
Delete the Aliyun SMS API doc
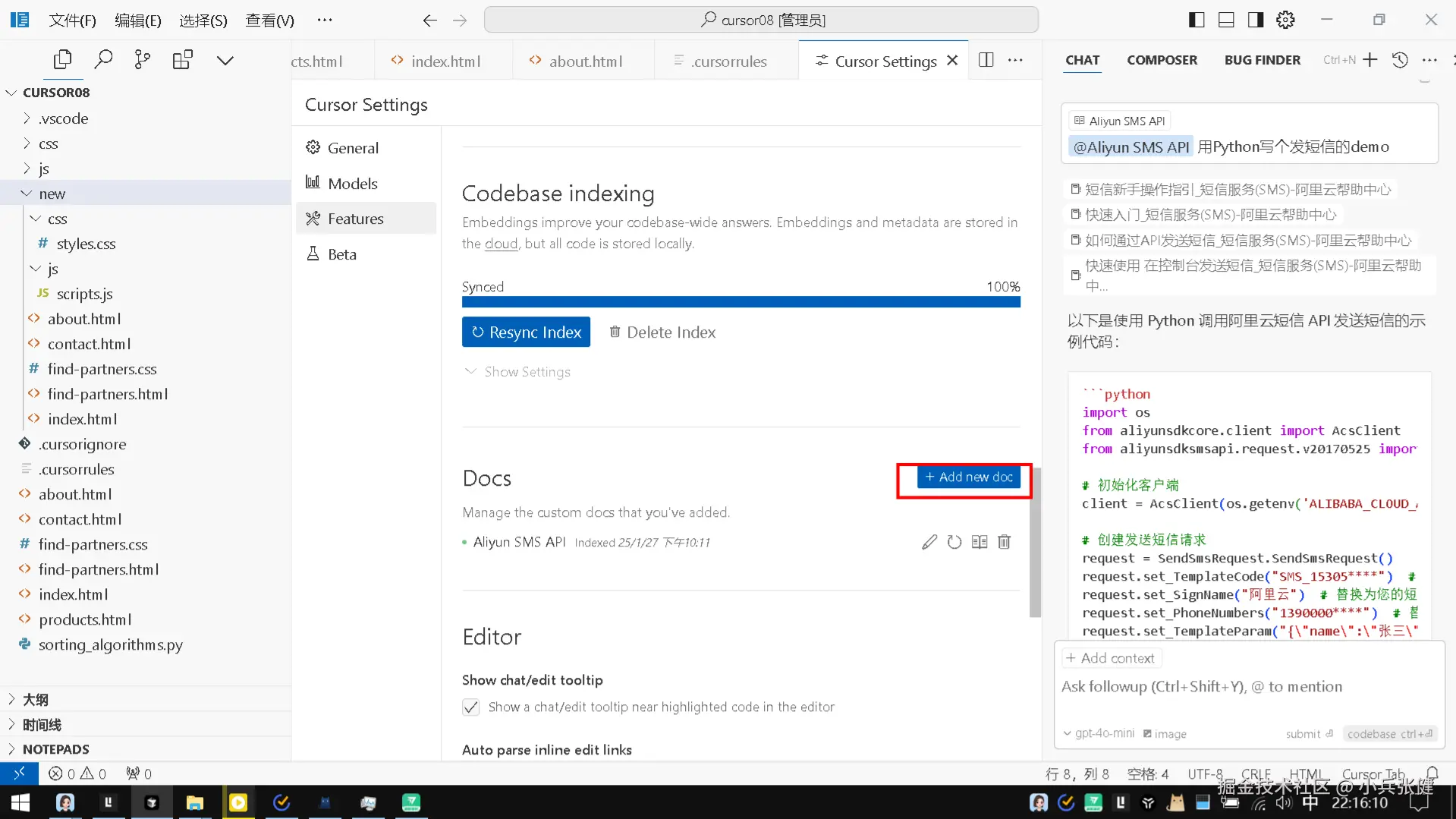coord(1005,542)
